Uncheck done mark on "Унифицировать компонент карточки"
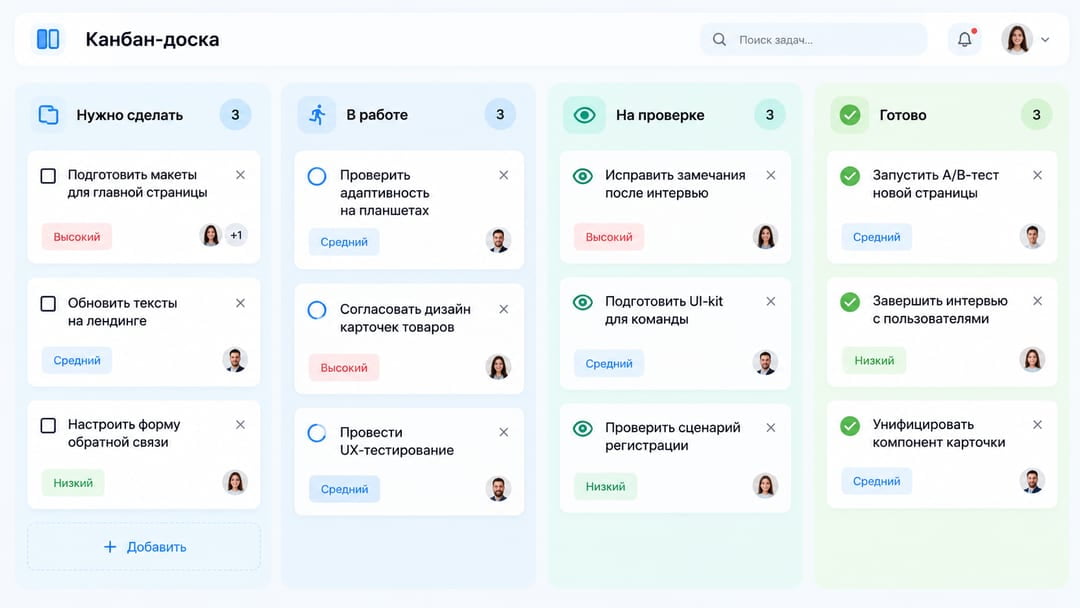This screenshot has height=608, width=1080. pyautogui.click(x=850, y=426)
